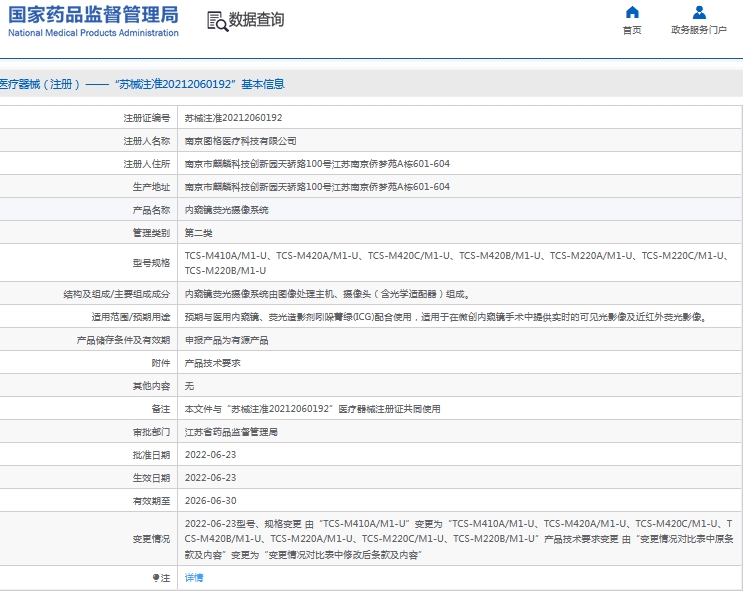Click National Medical Products Administration English subtitle

click(93, 33)
